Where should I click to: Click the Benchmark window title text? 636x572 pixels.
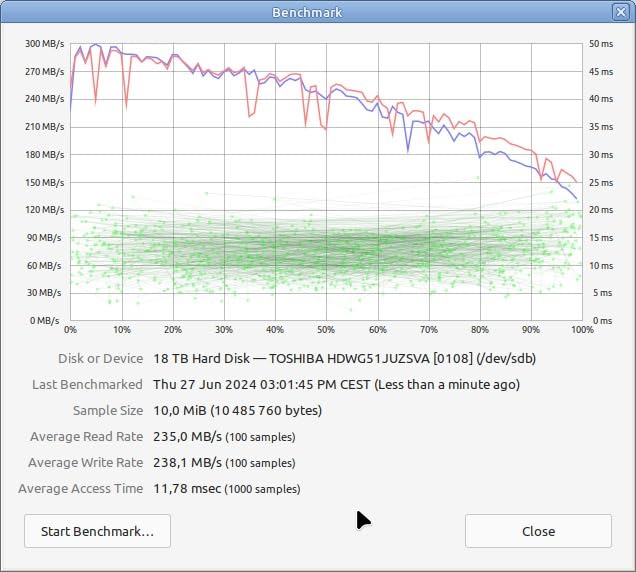tap(307, 12)
